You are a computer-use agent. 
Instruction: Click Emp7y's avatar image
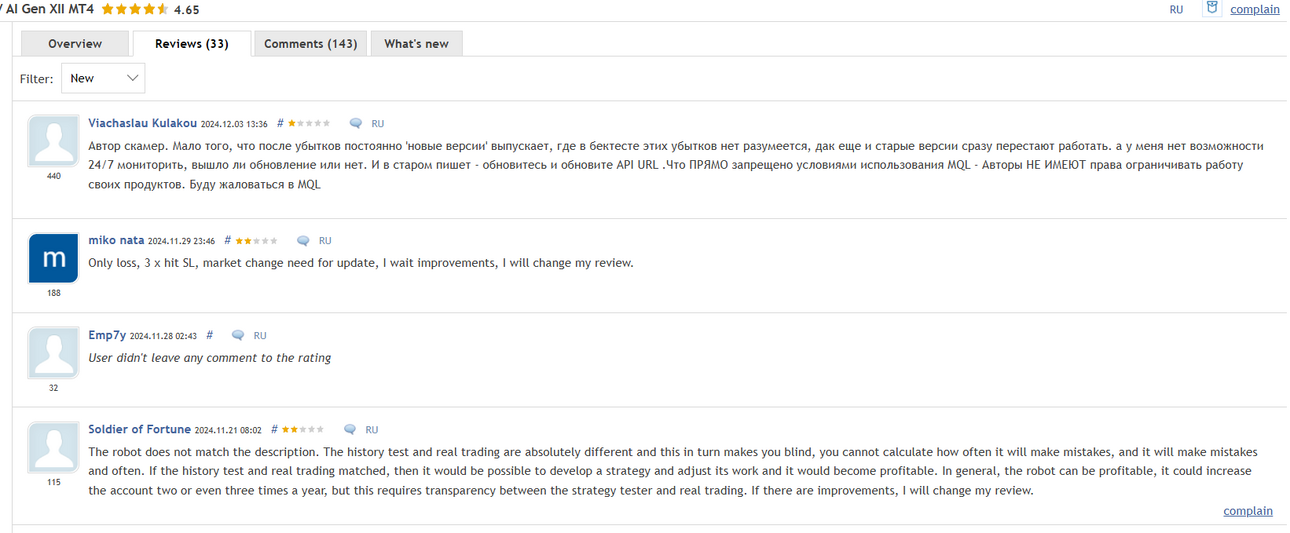[x=54, y=354]
